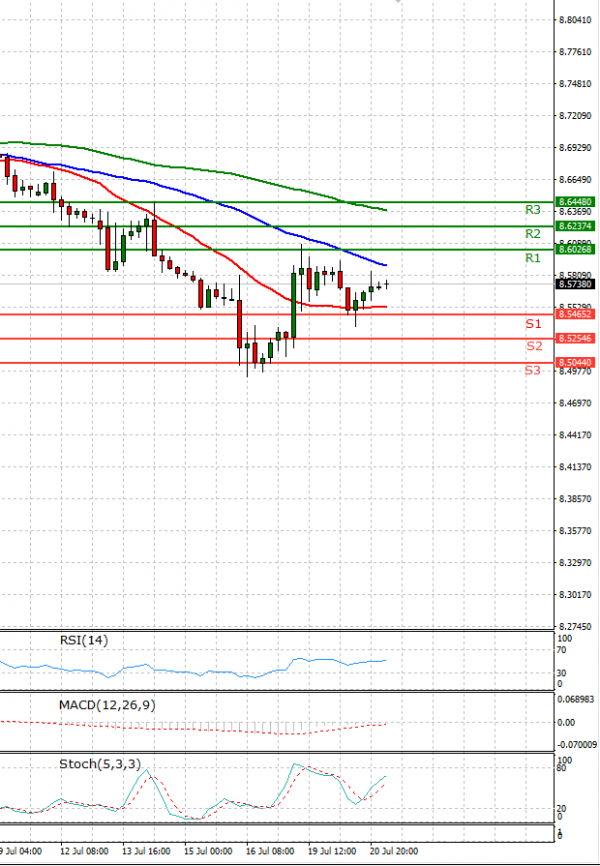Select the green 8.62374 price tag

(575, 226)
